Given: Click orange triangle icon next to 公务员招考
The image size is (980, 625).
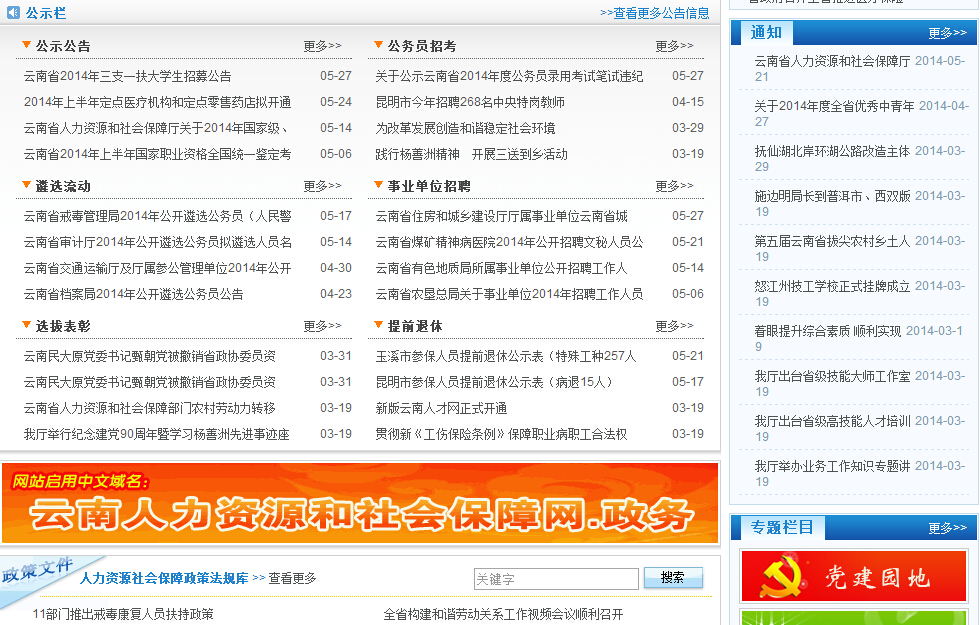Looking at the screenshot, I should pos(378,44).
